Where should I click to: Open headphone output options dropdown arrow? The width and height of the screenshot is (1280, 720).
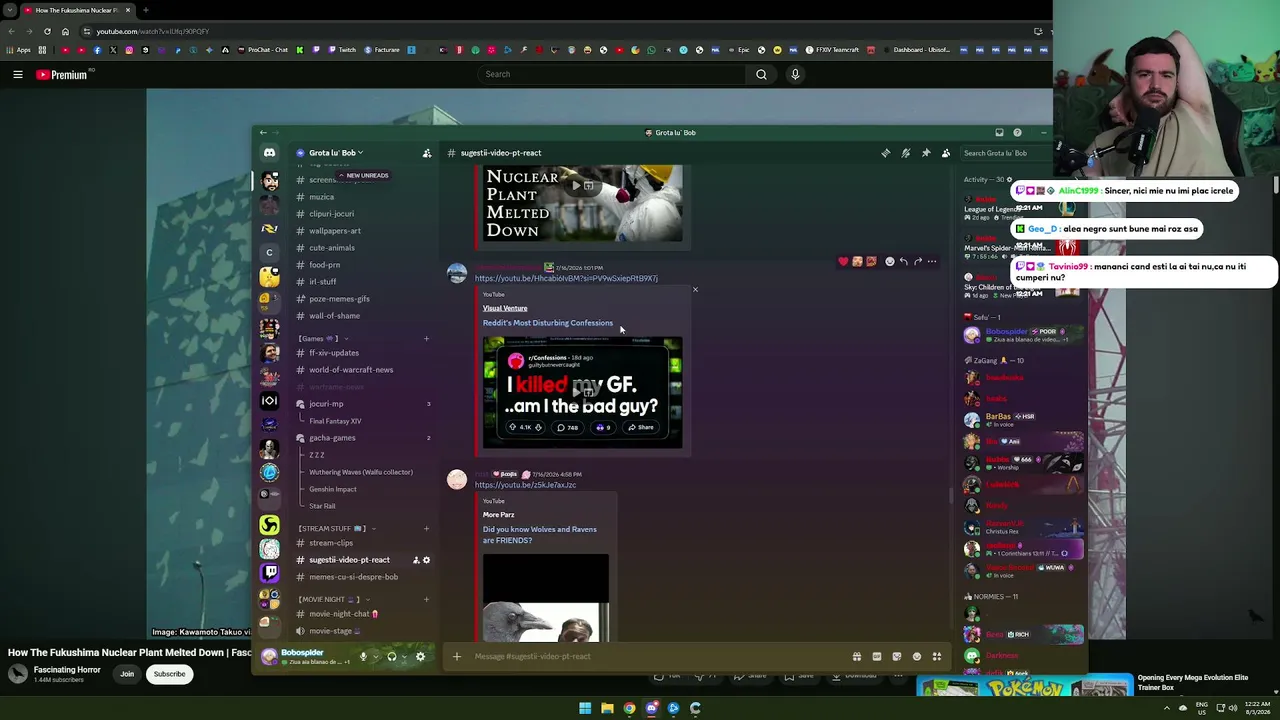pyautogui.click(x=404, y=657)
